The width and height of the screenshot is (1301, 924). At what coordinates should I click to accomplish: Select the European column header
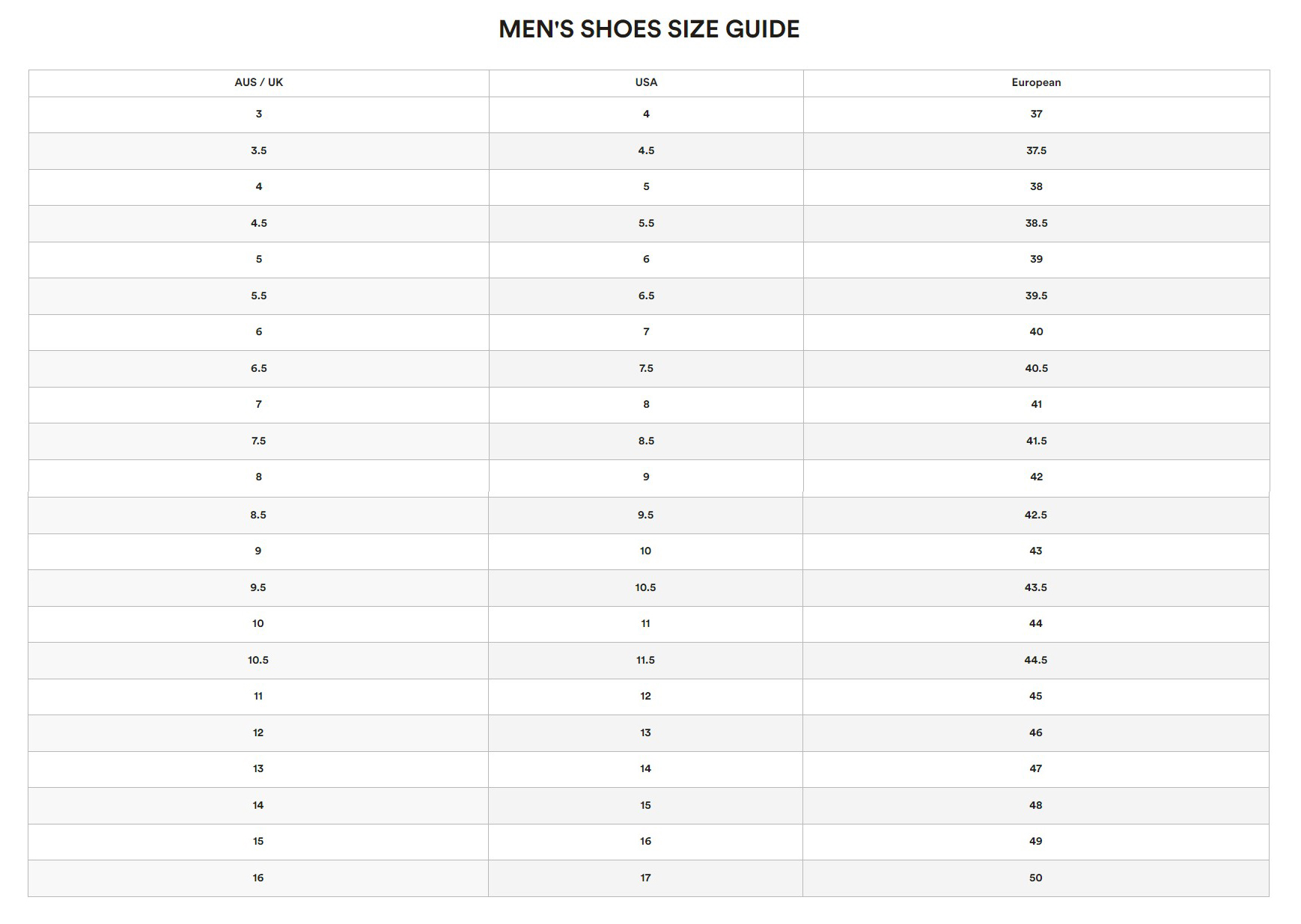(x=1036, y=83)
